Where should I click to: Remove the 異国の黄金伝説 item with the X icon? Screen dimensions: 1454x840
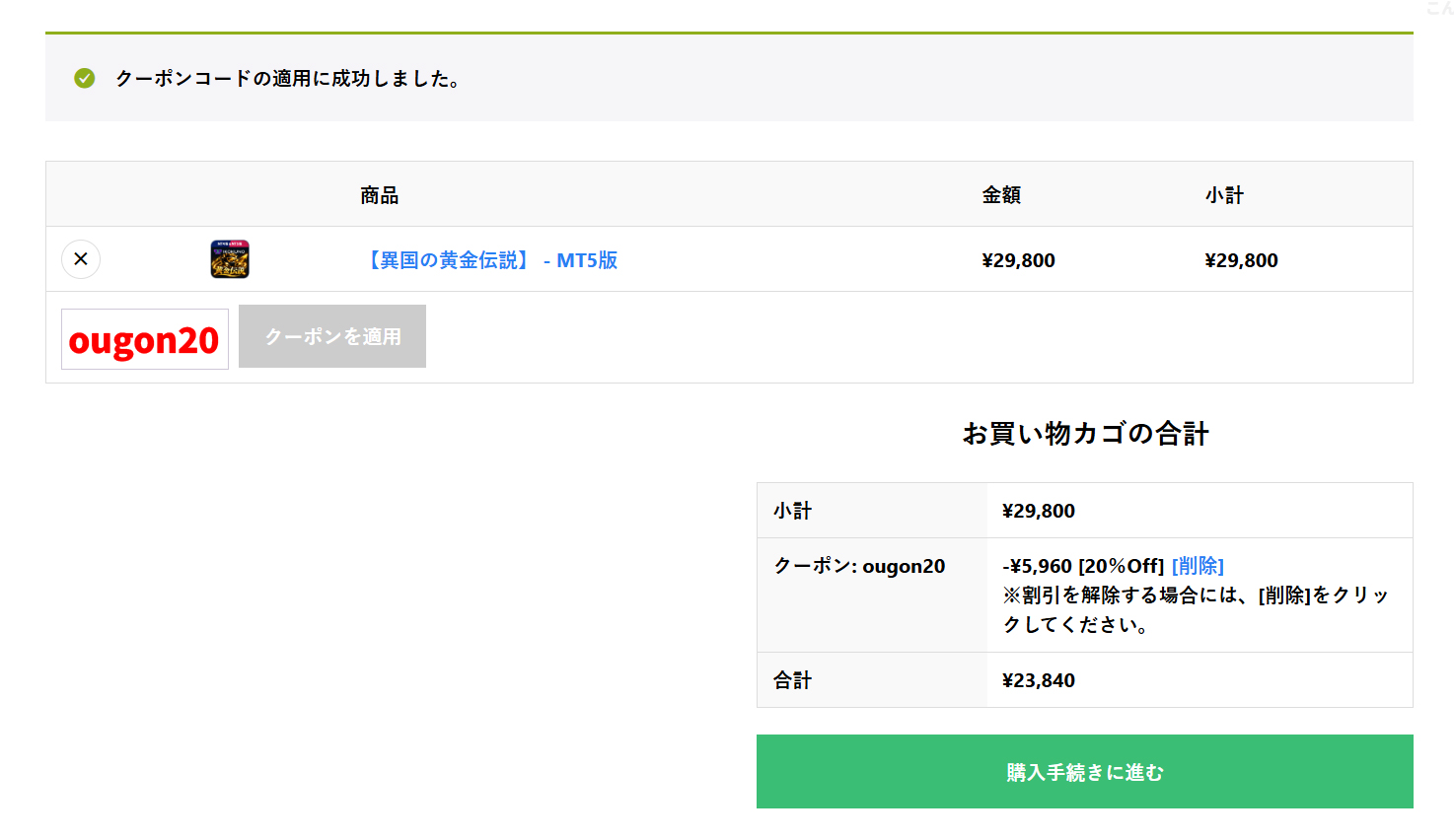[x=81, y=259]
